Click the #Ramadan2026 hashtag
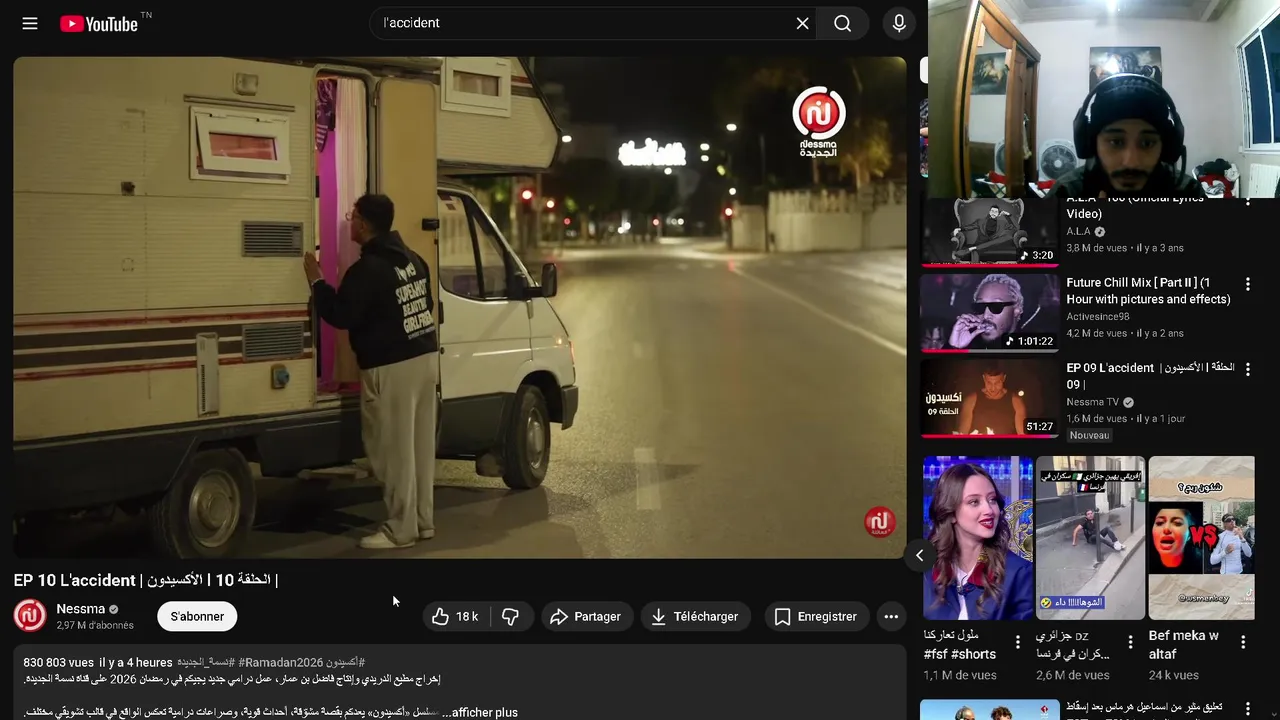Viewport: 1280px width, 720px height. point(280,662)
